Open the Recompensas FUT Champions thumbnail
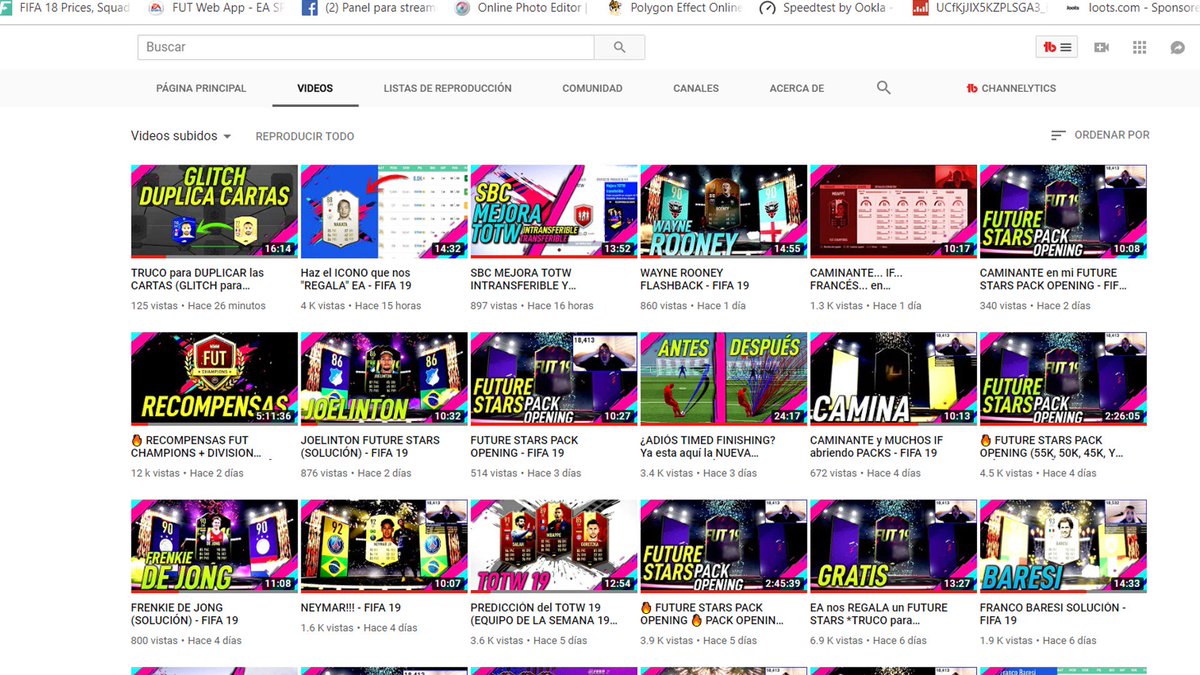The height and width of the screenshot is (675, 1200). (214, 379)
